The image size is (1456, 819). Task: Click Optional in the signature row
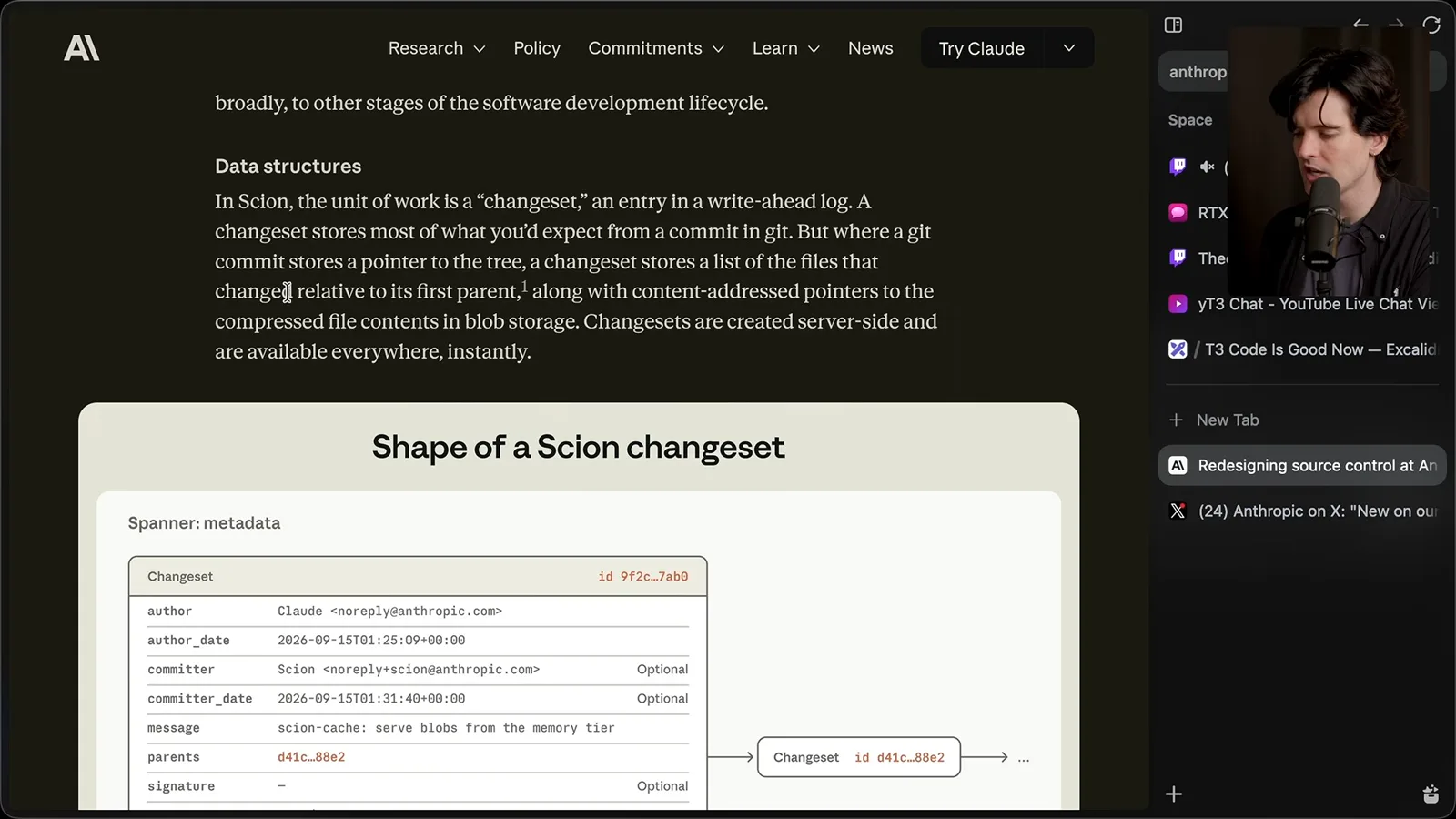pyautogui.click(x=662, y=786)
